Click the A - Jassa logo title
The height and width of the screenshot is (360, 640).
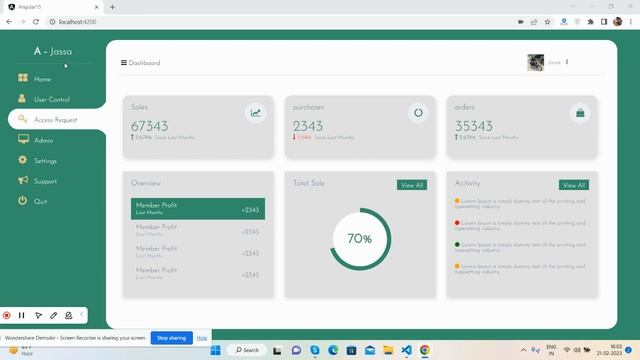click(53, 51)
